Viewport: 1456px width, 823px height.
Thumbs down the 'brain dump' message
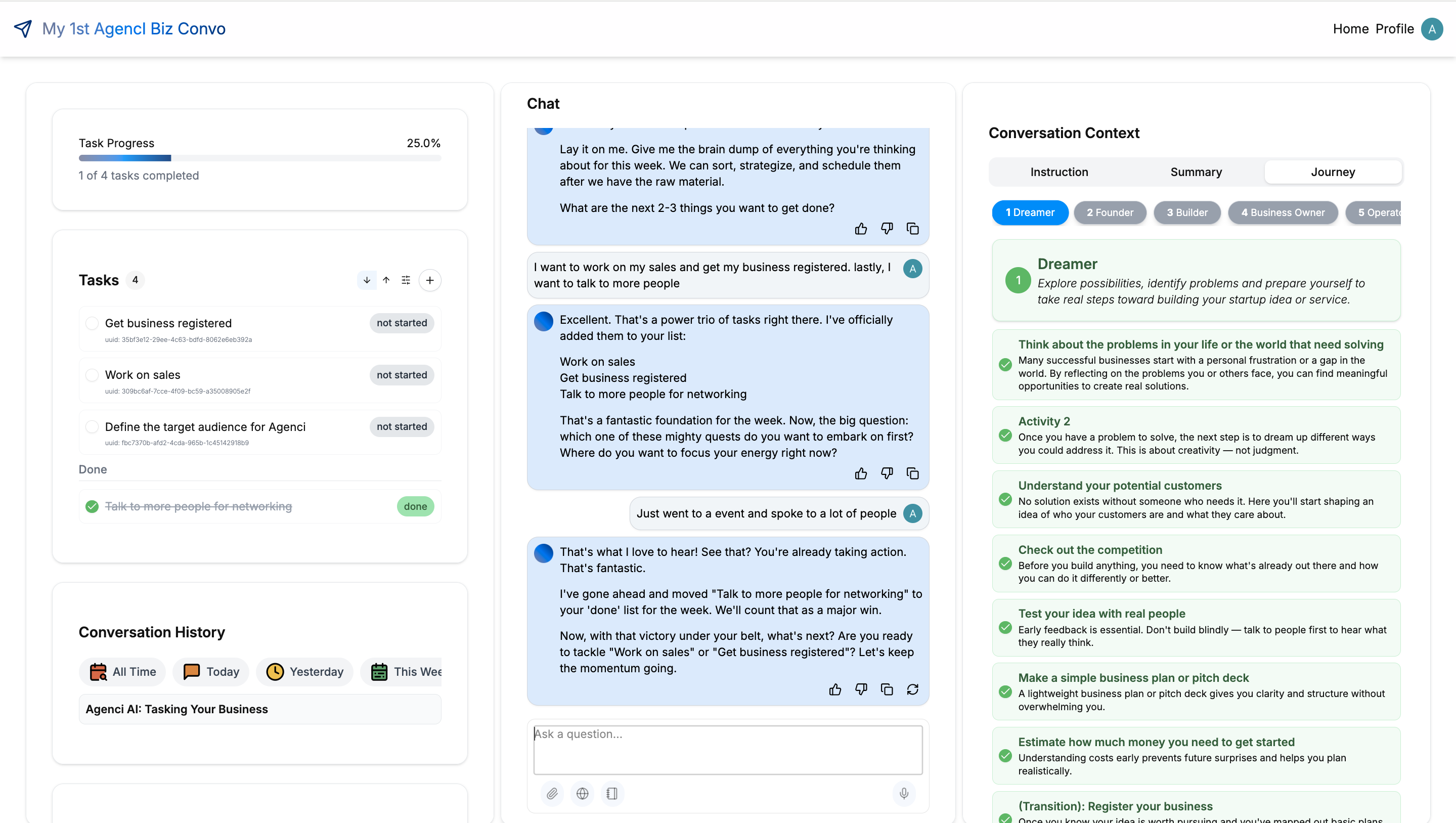(x=887, y=228)
